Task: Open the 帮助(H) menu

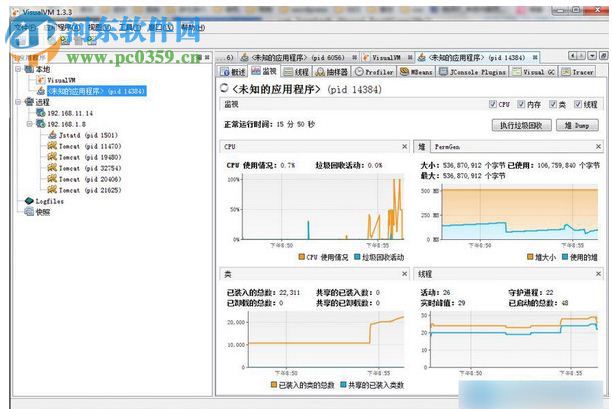Action: click(x=193, y=27)
